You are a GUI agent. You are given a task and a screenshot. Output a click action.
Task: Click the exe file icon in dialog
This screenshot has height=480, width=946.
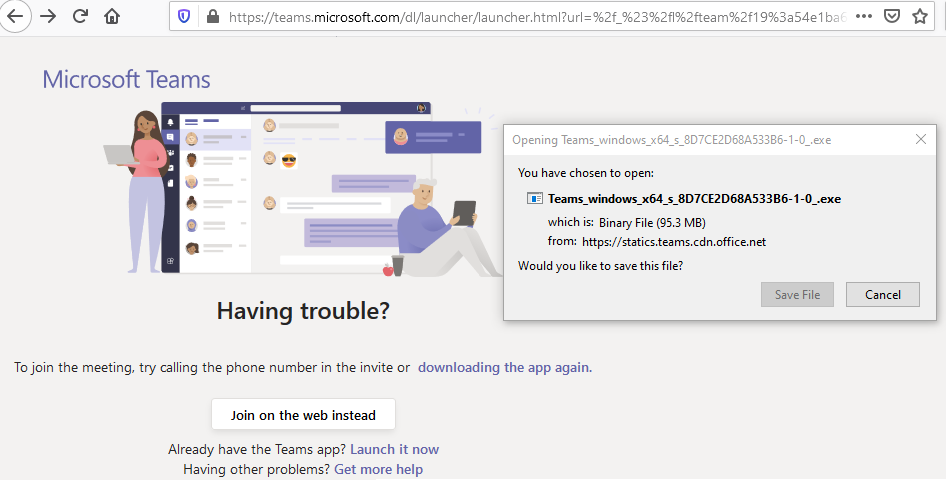(x=535, y=198)
